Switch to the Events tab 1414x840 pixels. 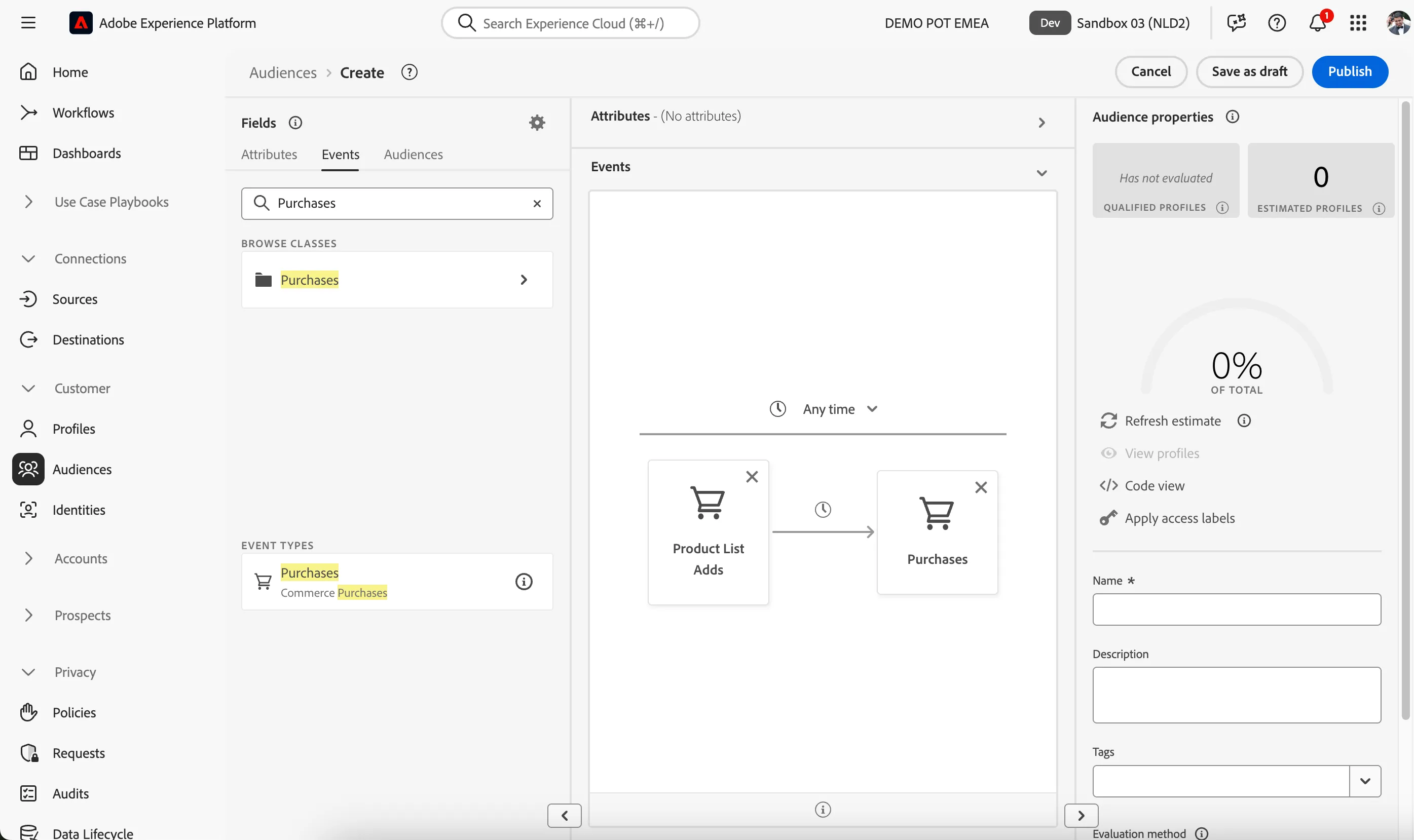340,154
